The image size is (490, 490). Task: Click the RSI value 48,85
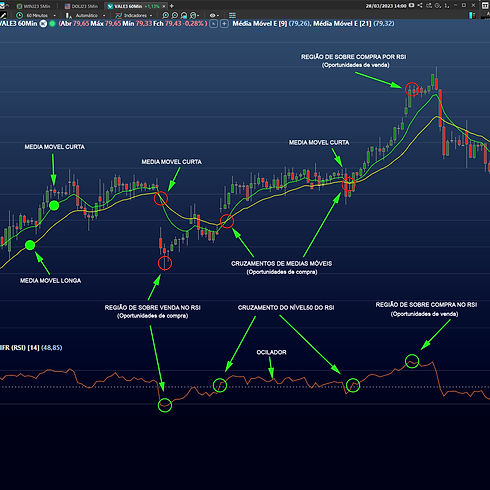click(x=51, y=347)
